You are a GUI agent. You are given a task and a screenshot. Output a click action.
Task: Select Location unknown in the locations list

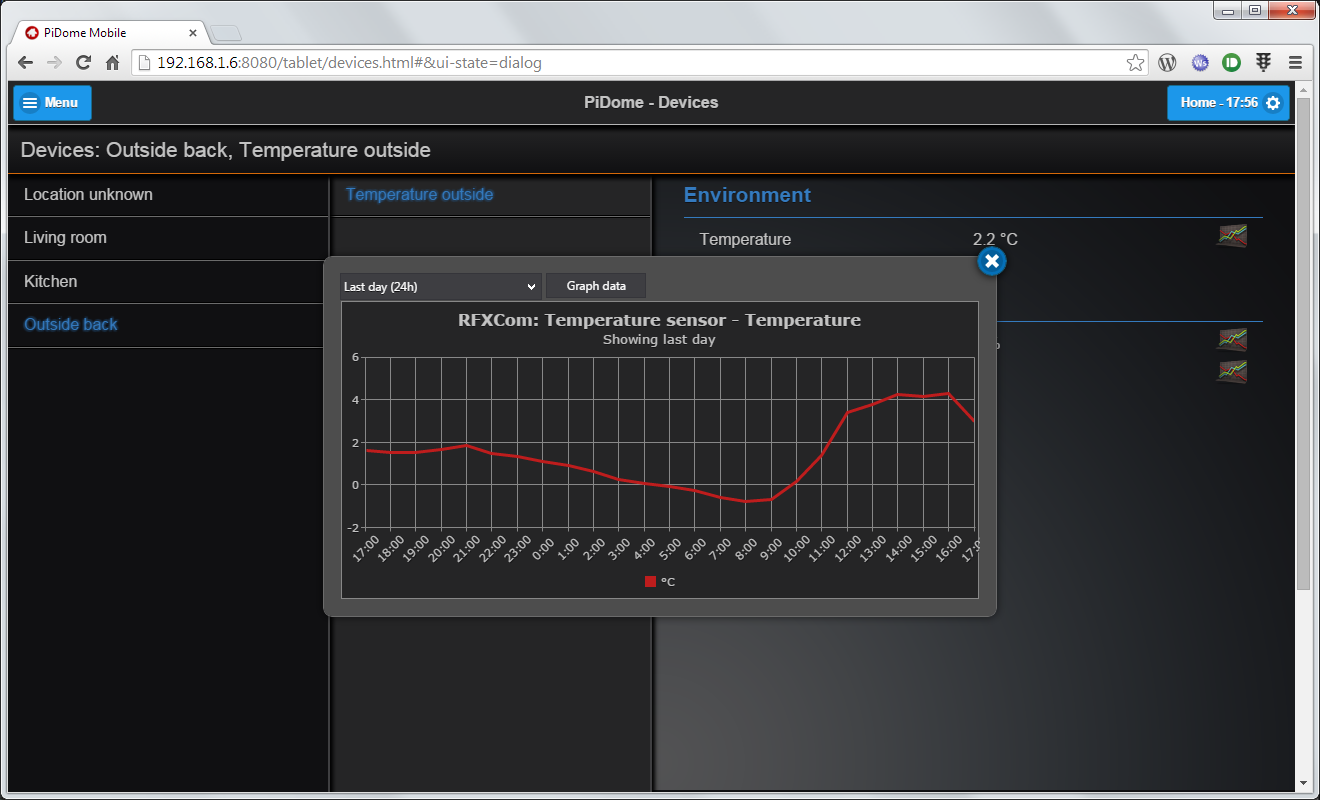(x=168, y=195)
